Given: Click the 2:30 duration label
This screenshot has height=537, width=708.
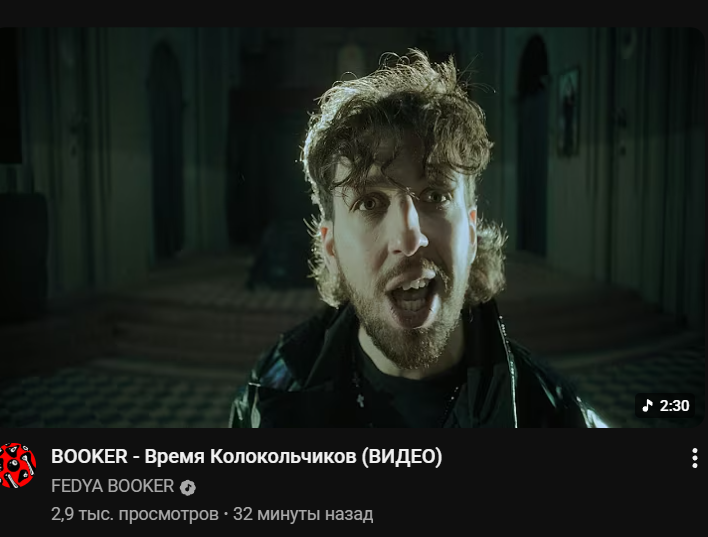Looking at the screenshot, I should [x=675, y=406].
